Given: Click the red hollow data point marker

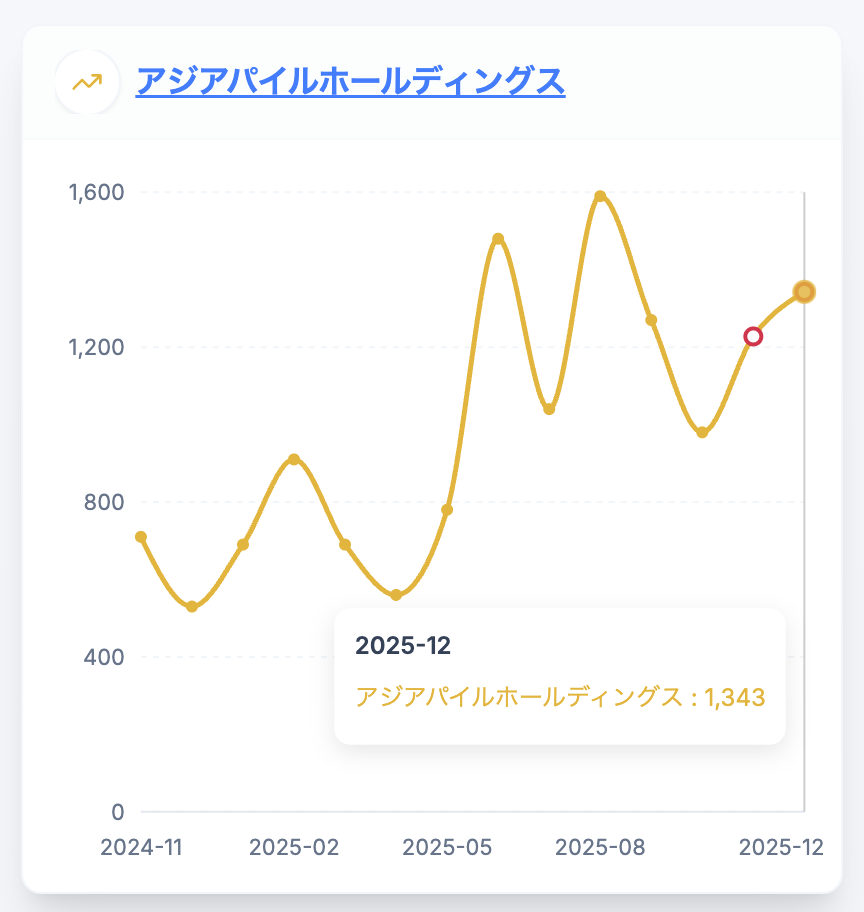Looking at the screenshot, I should tap(753, 336).
